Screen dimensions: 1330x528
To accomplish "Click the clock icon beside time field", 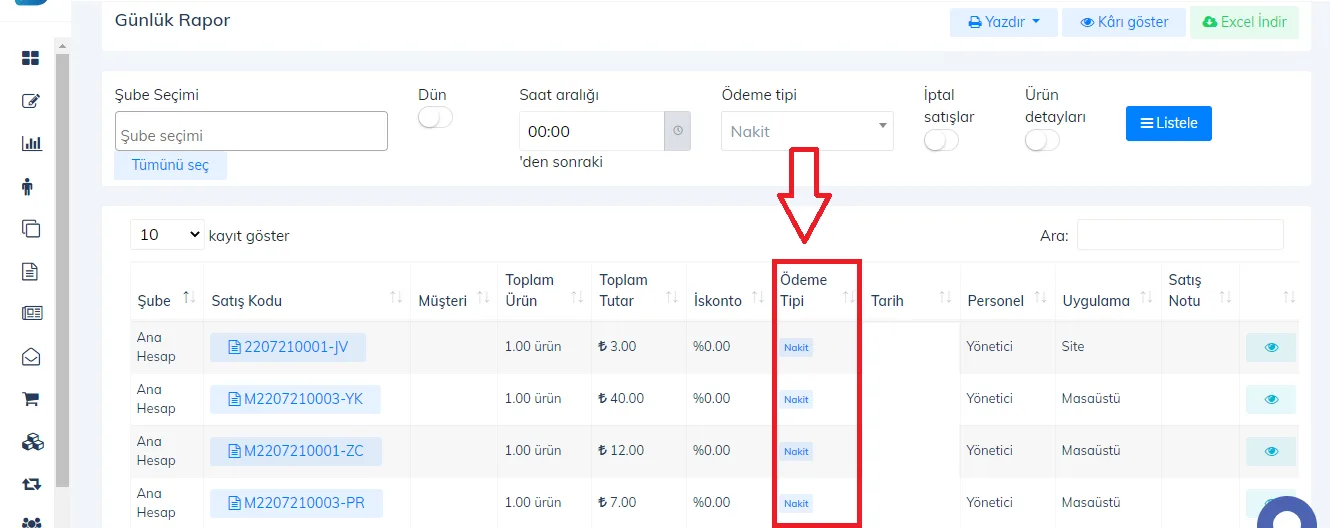I will tap(677, 131).
